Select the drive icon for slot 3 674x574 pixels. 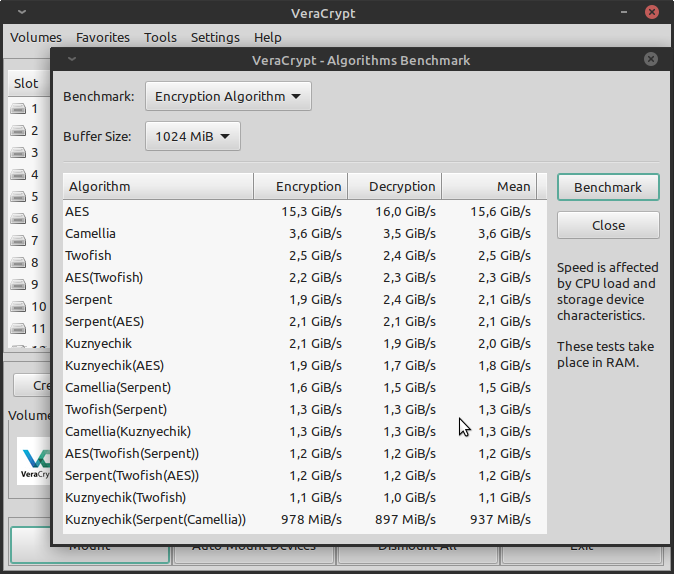[18, 153]
